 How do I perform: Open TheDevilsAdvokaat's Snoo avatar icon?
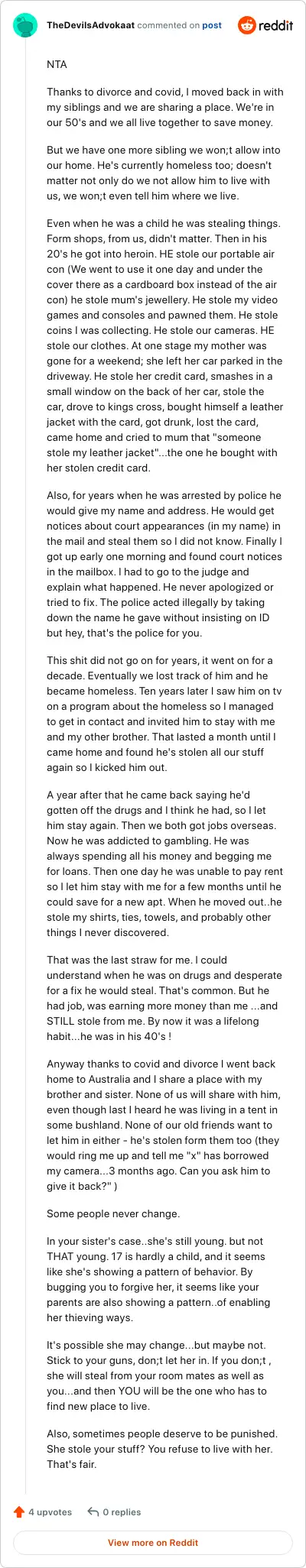point(26,25)
